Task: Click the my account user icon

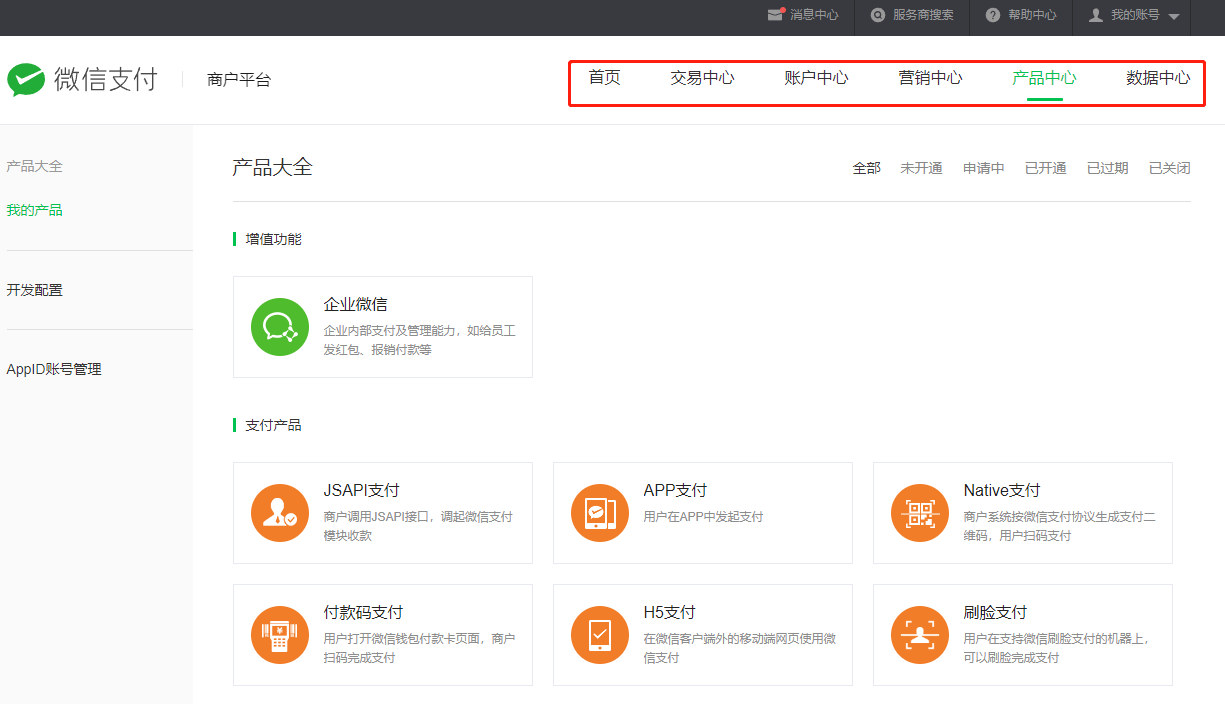Action: (x=1096, y=15)
